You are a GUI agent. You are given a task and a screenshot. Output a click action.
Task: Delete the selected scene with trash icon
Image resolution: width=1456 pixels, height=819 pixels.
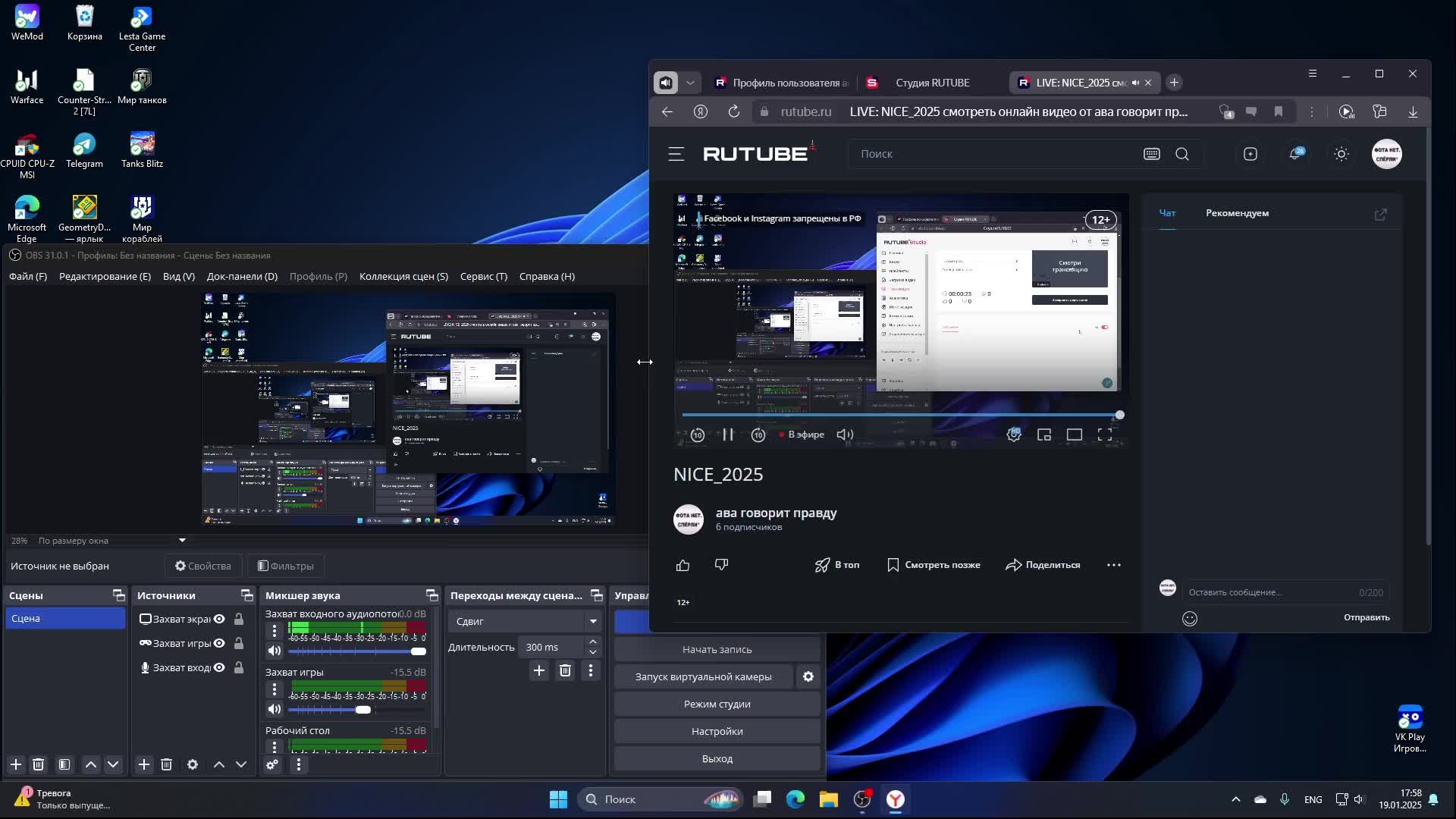coord(39,764)
